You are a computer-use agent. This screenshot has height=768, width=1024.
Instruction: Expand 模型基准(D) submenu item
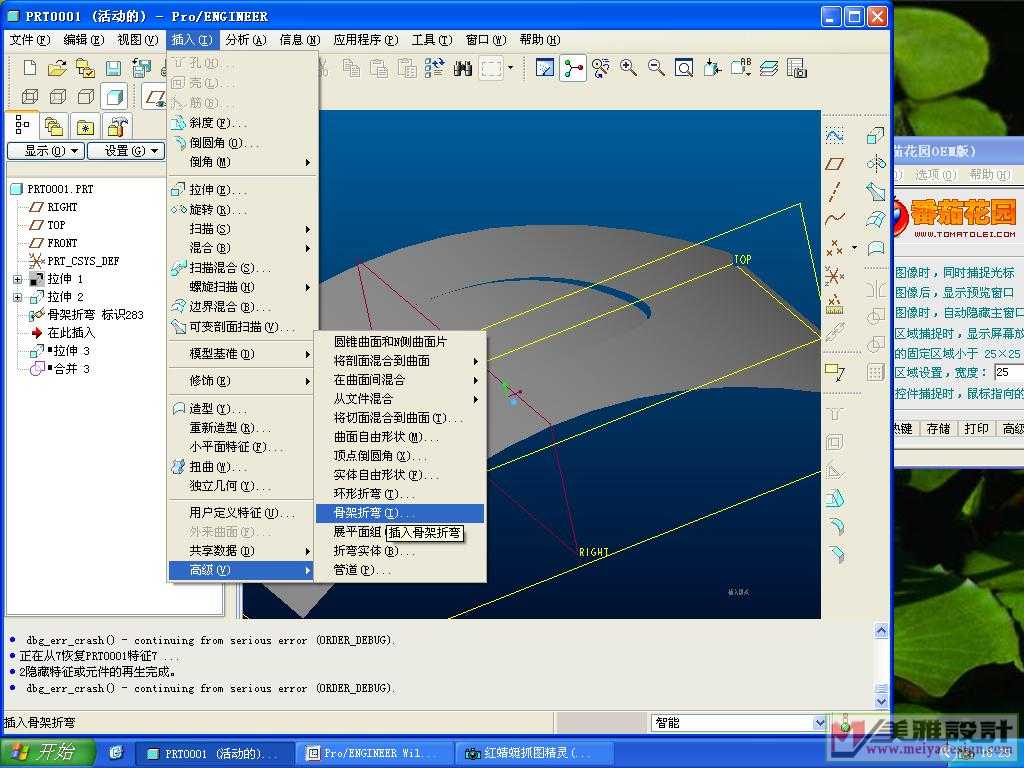tap(242, 354)
